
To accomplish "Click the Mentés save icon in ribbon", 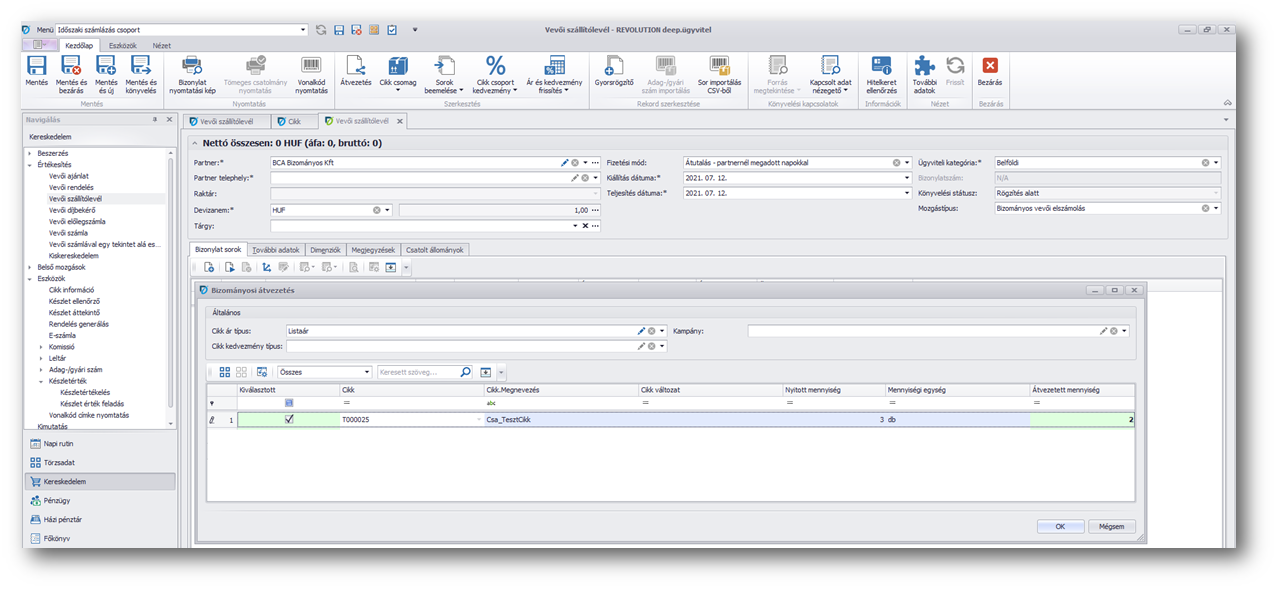I will coord(37,67).
